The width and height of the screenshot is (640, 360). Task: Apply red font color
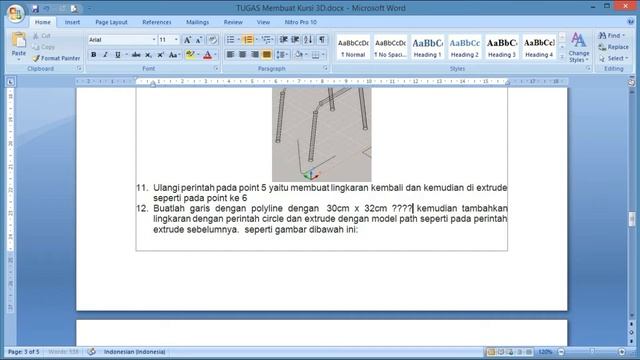[207, 55]
